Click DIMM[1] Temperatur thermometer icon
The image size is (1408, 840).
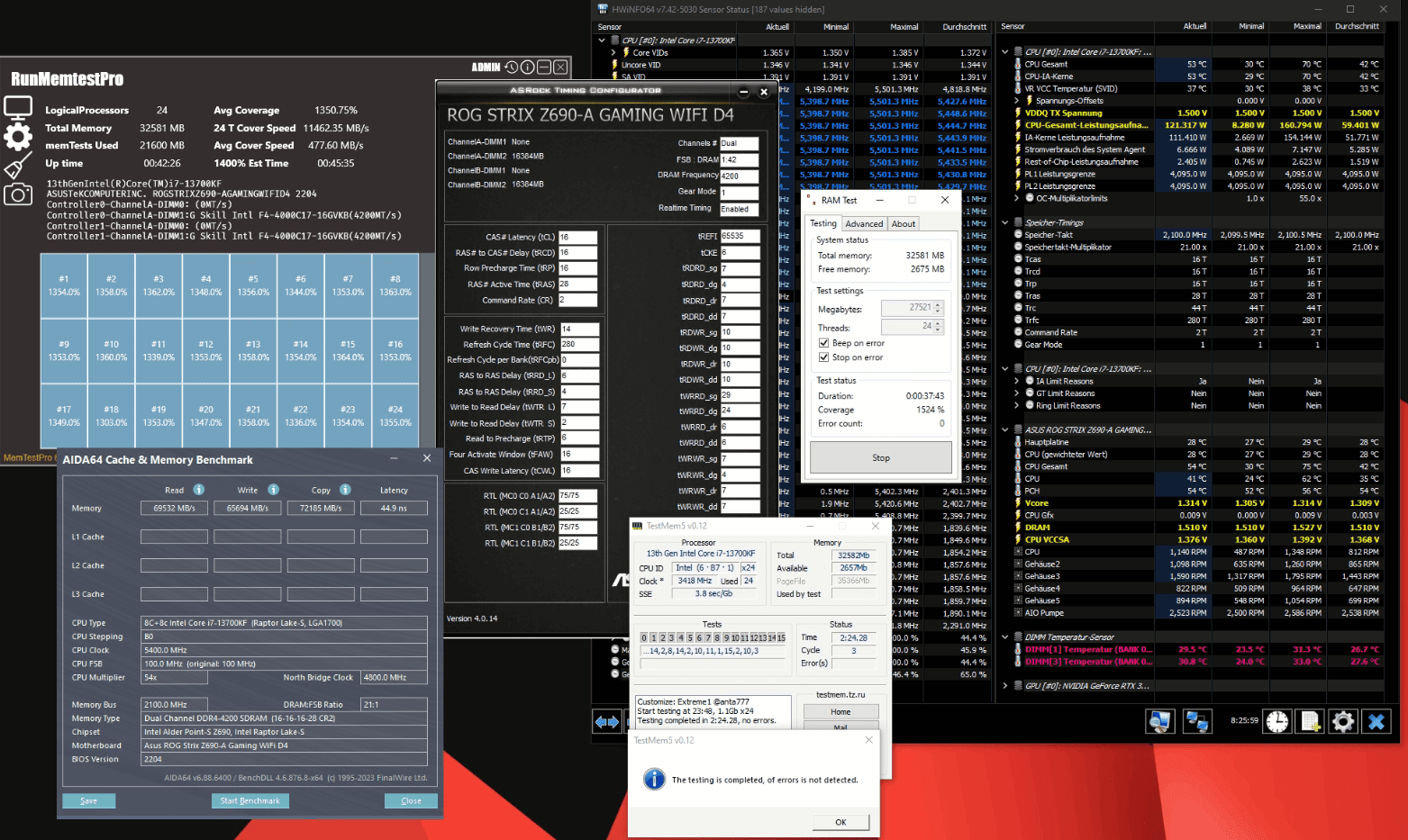coord(1018,649)
